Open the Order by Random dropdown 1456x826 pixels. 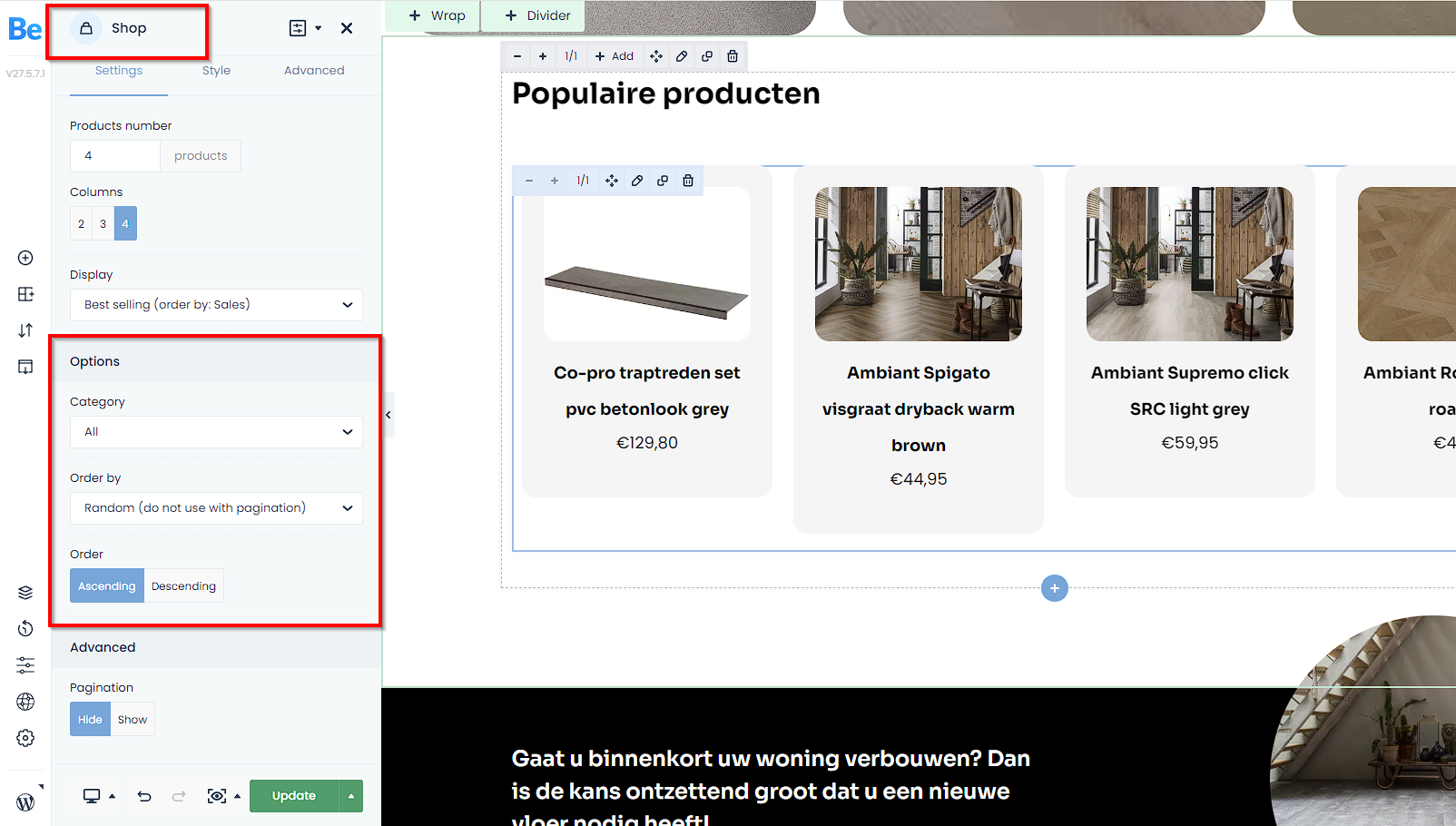pos(216,508)
